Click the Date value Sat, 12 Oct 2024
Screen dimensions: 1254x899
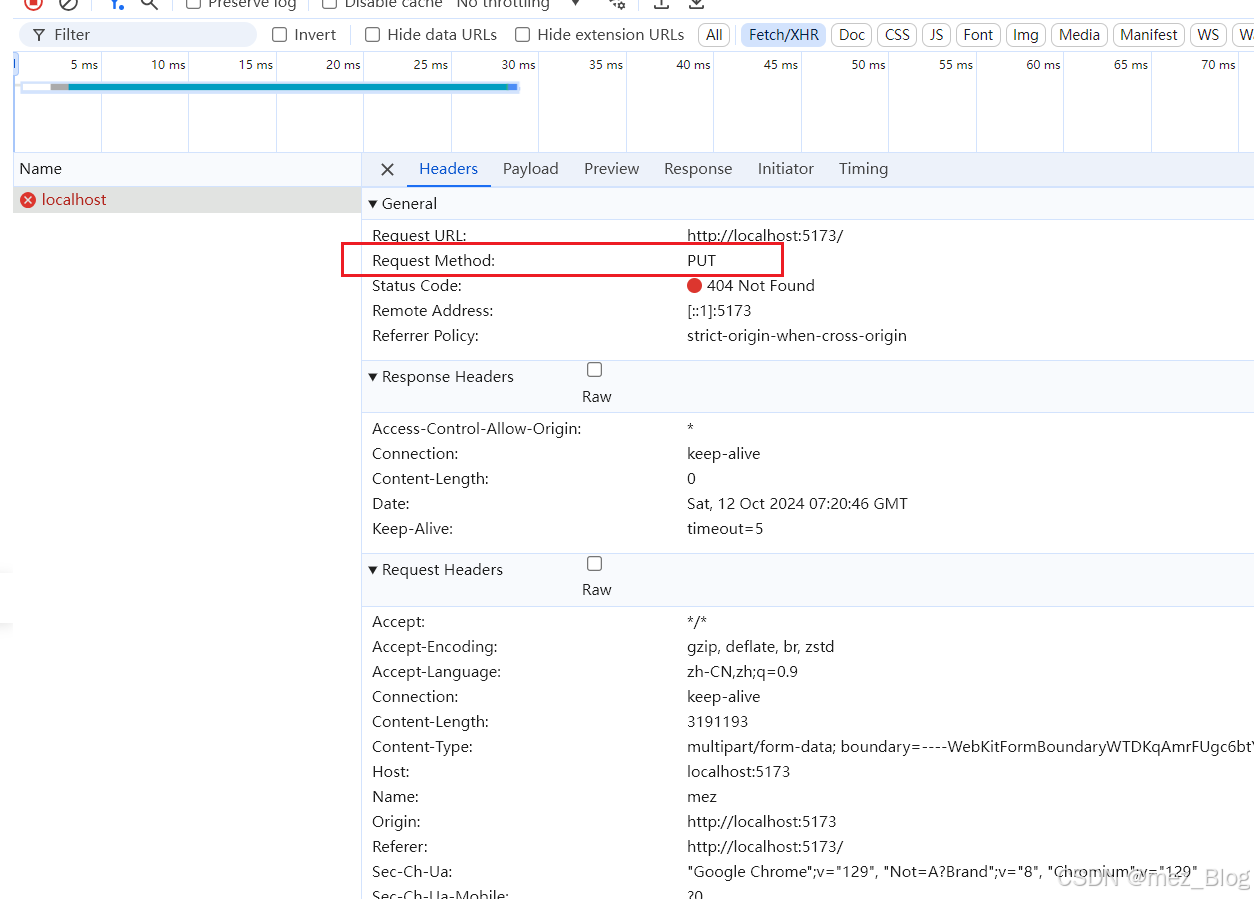point(797,504)
